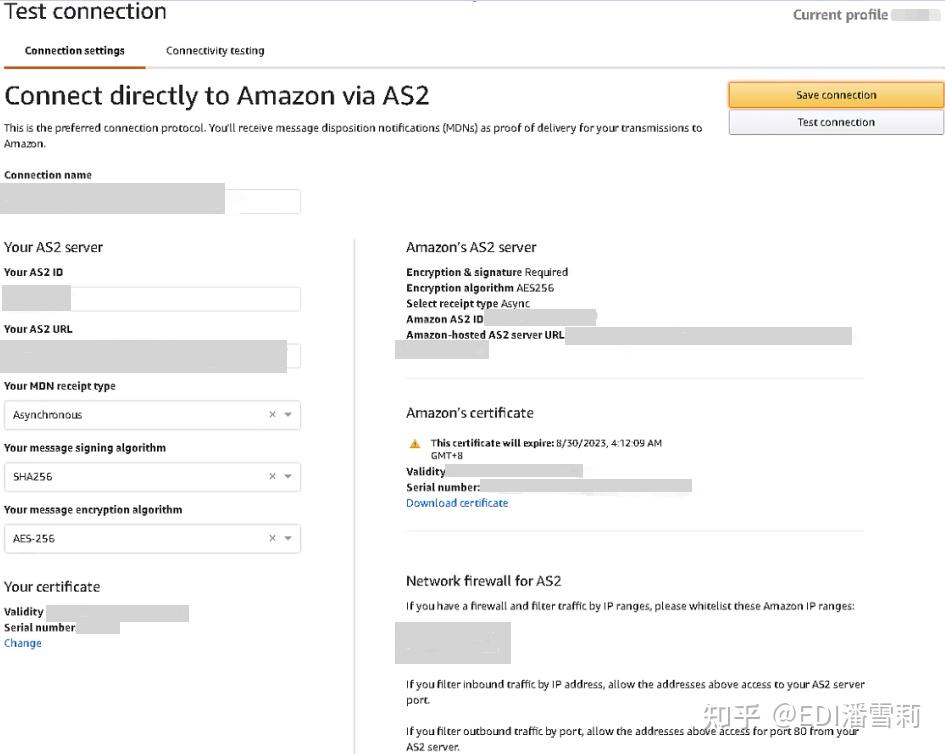
Task: Click the AES-256 dropdown chevron arrow
Action: tap(288, 538)
